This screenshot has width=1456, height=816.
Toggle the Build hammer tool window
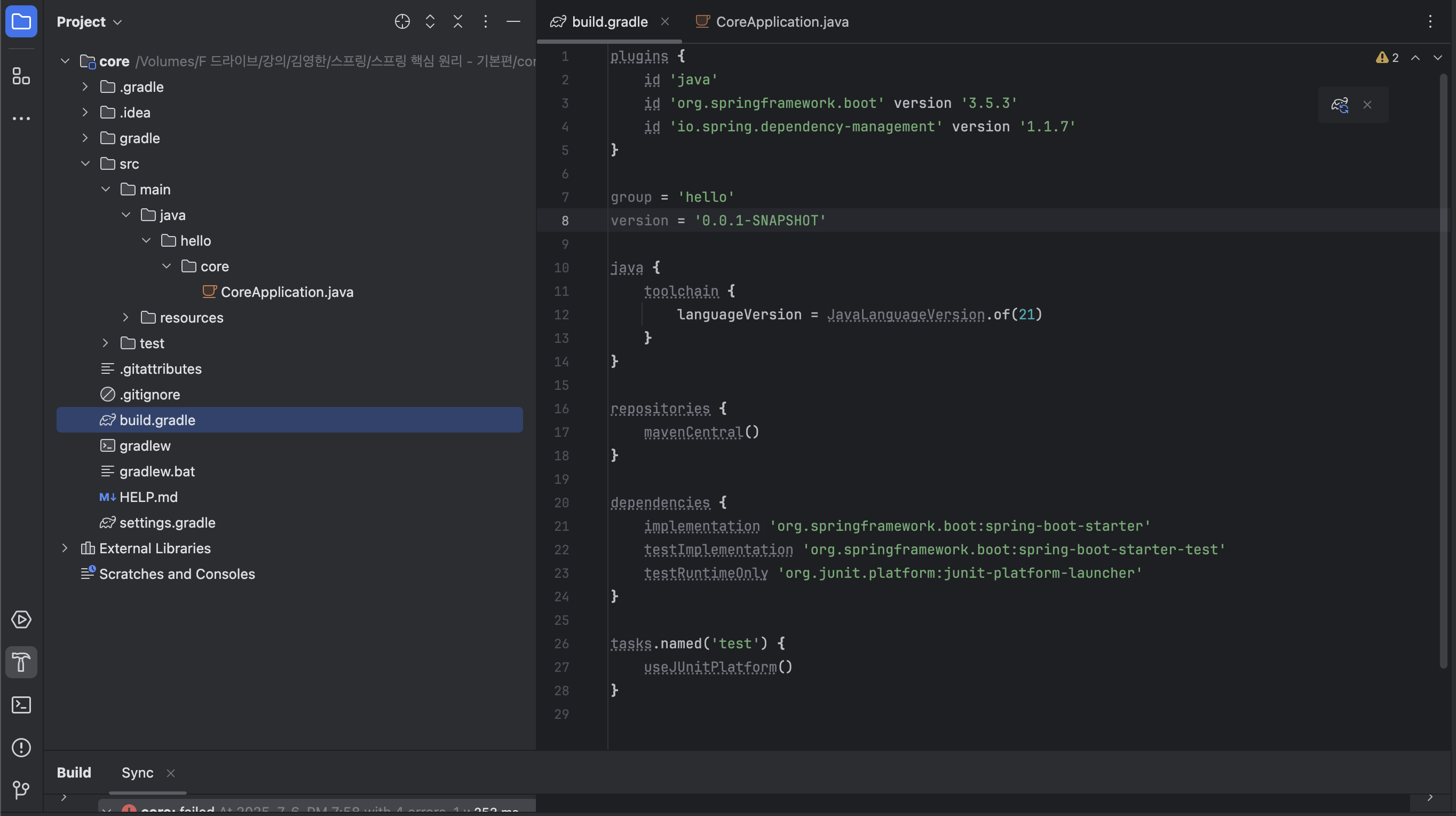pyautogui.click(x=21, y=662)
